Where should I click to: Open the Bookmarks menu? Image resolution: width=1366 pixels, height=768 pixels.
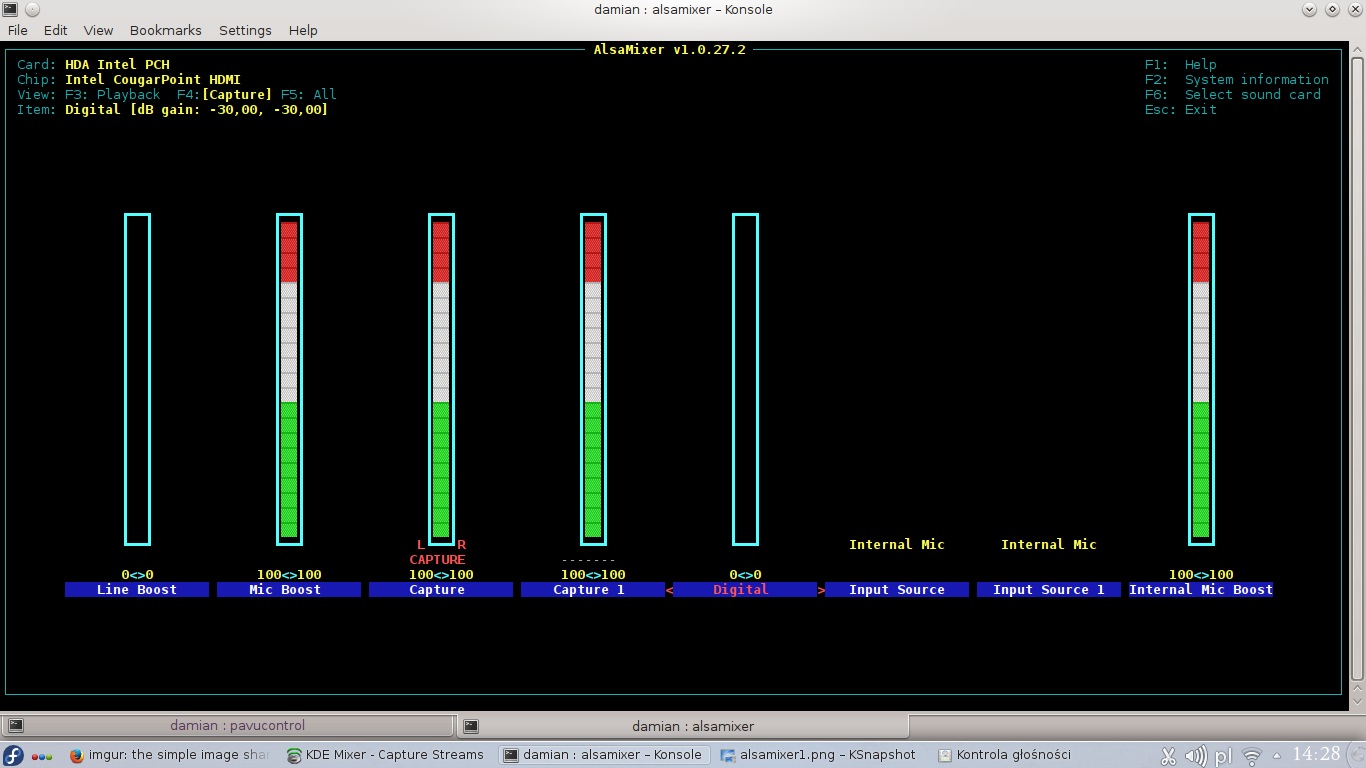(165, 30)
